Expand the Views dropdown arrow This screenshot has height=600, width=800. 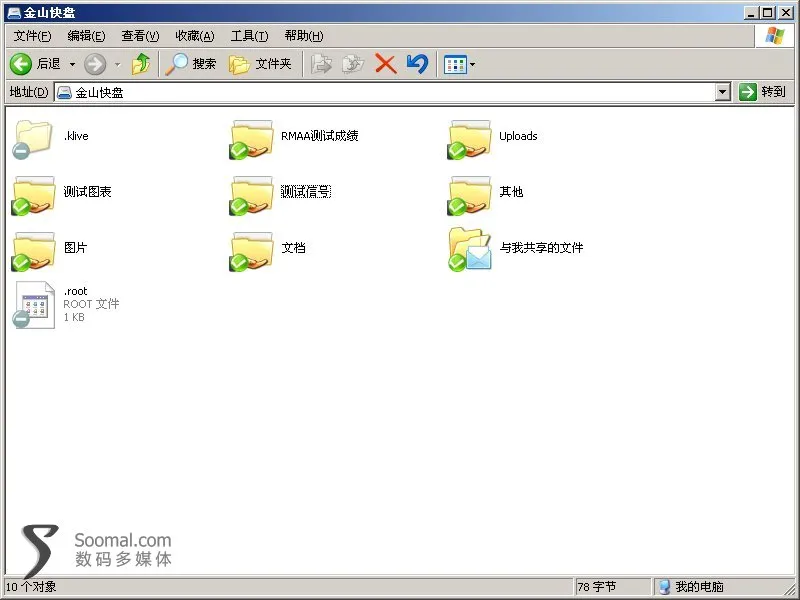click(x=472, y=64)
